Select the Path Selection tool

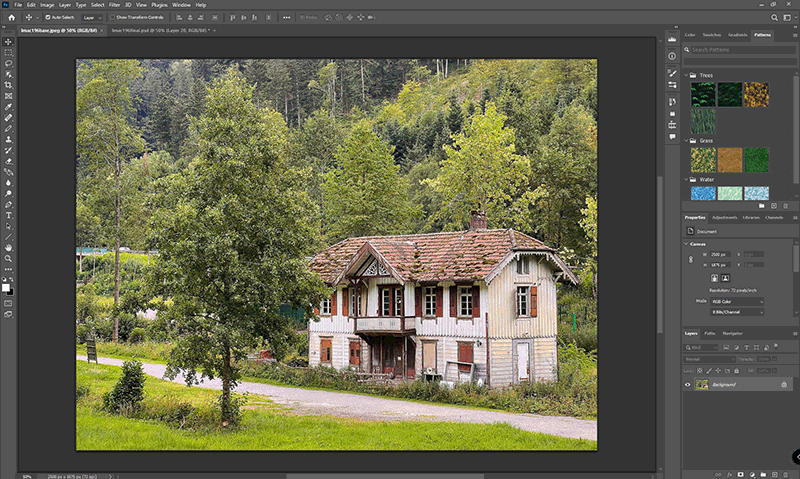point(8,226)
